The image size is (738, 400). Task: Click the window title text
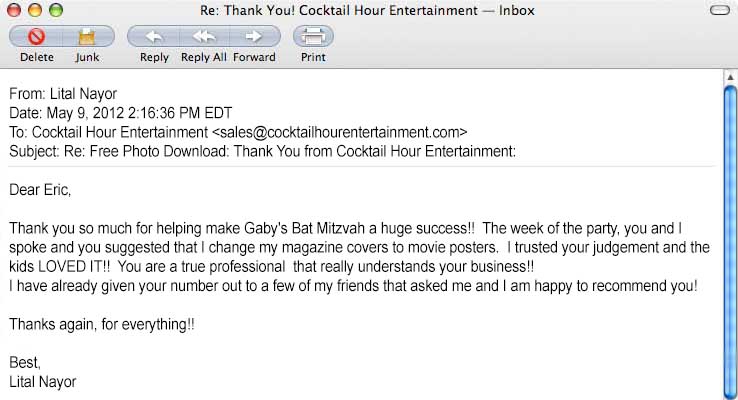pyautogui.click(x=368, y=11)
